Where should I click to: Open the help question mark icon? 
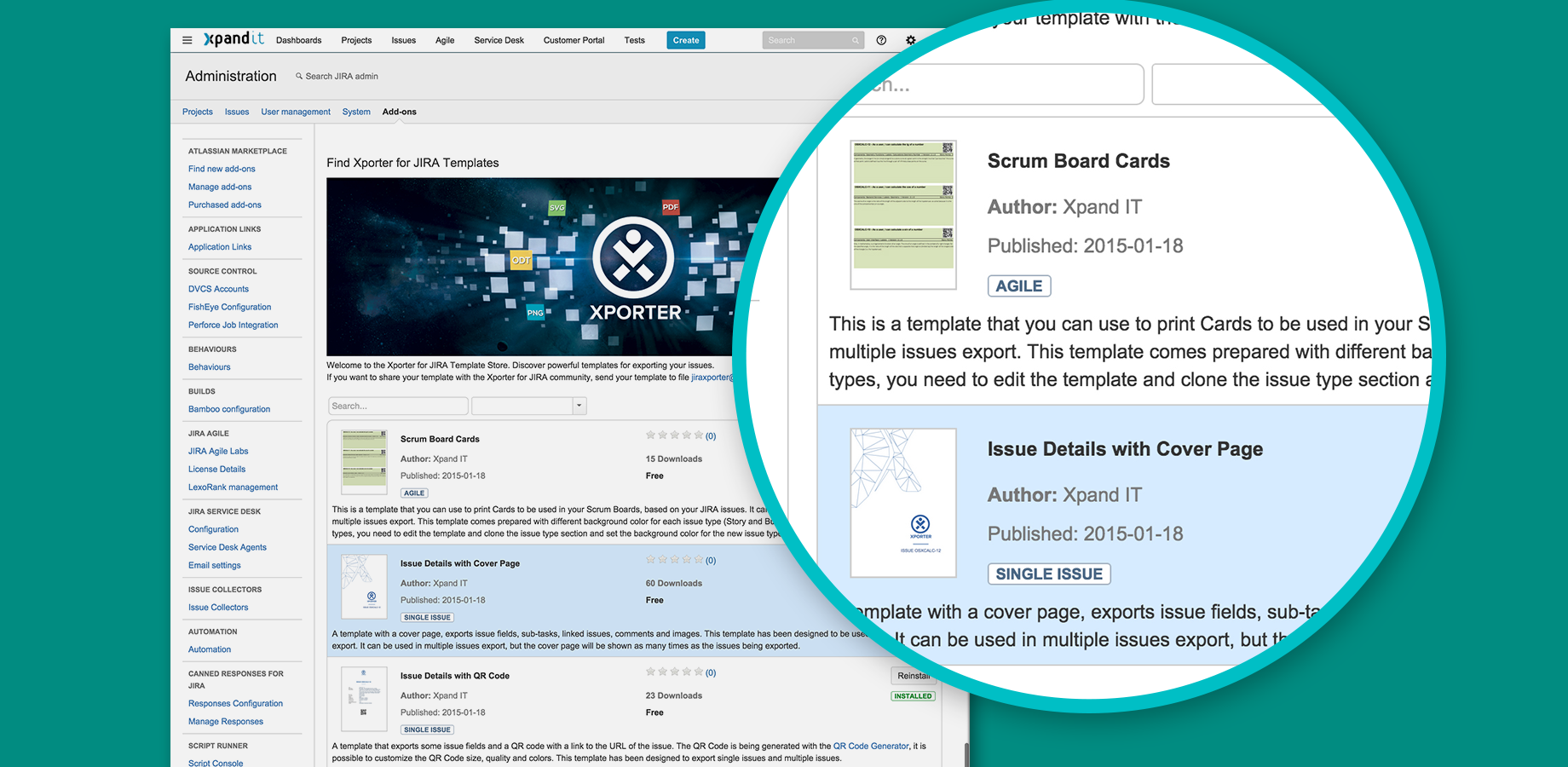[881, 40]
